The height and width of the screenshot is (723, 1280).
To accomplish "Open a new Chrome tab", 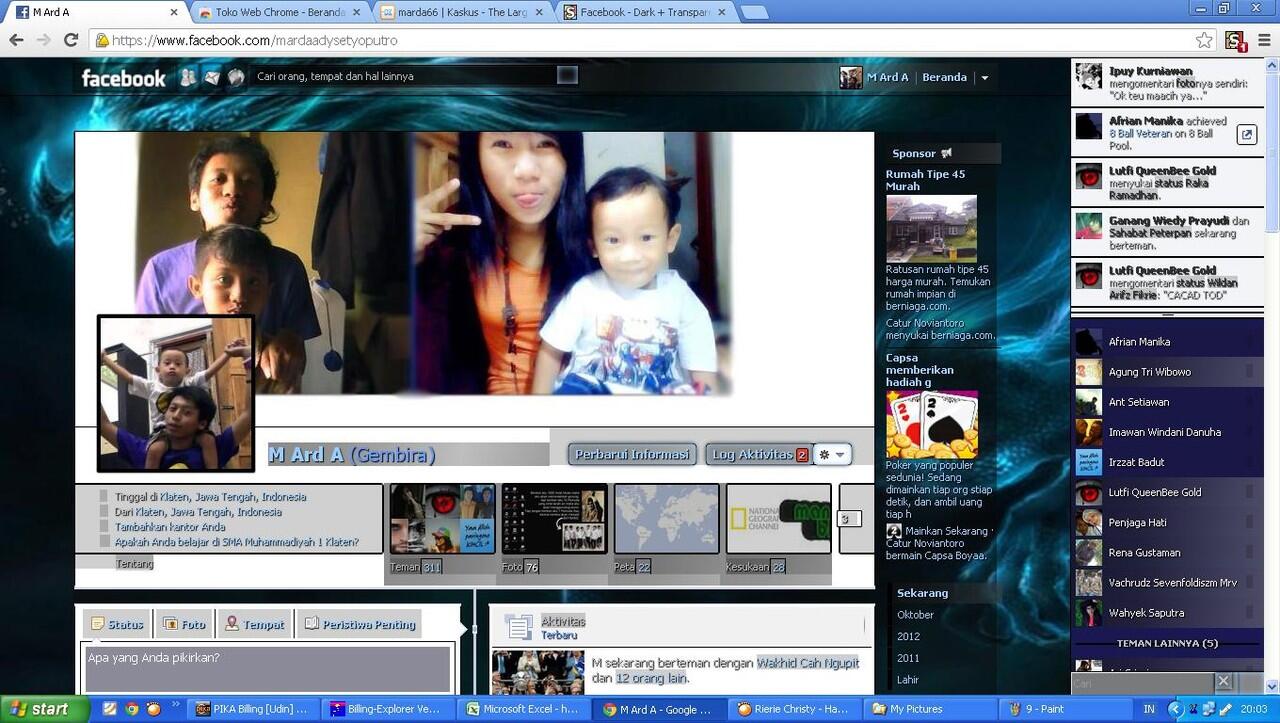I will click(754, 12).
